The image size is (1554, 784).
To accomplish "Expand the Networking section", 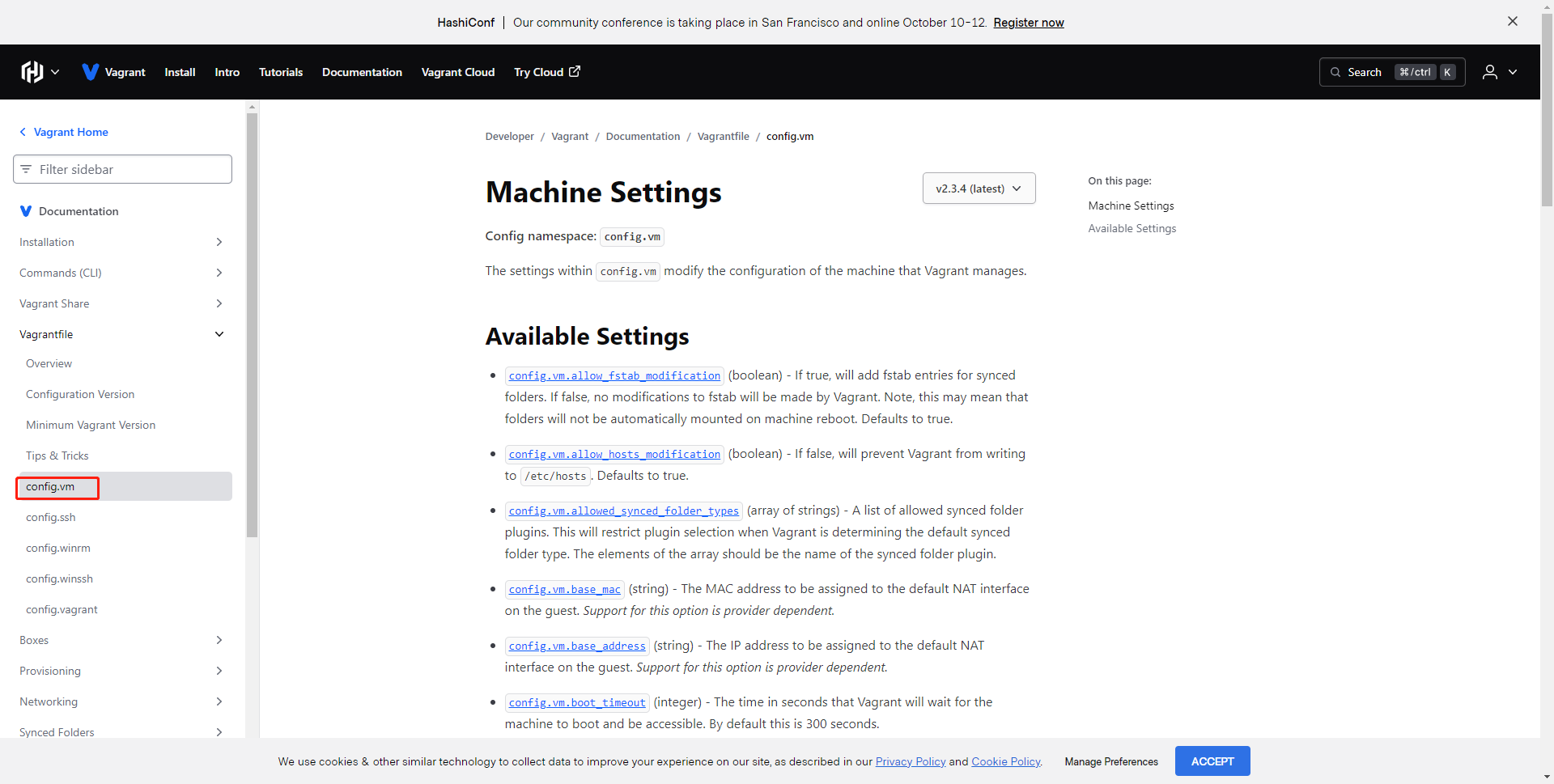I will pos(219,701).
